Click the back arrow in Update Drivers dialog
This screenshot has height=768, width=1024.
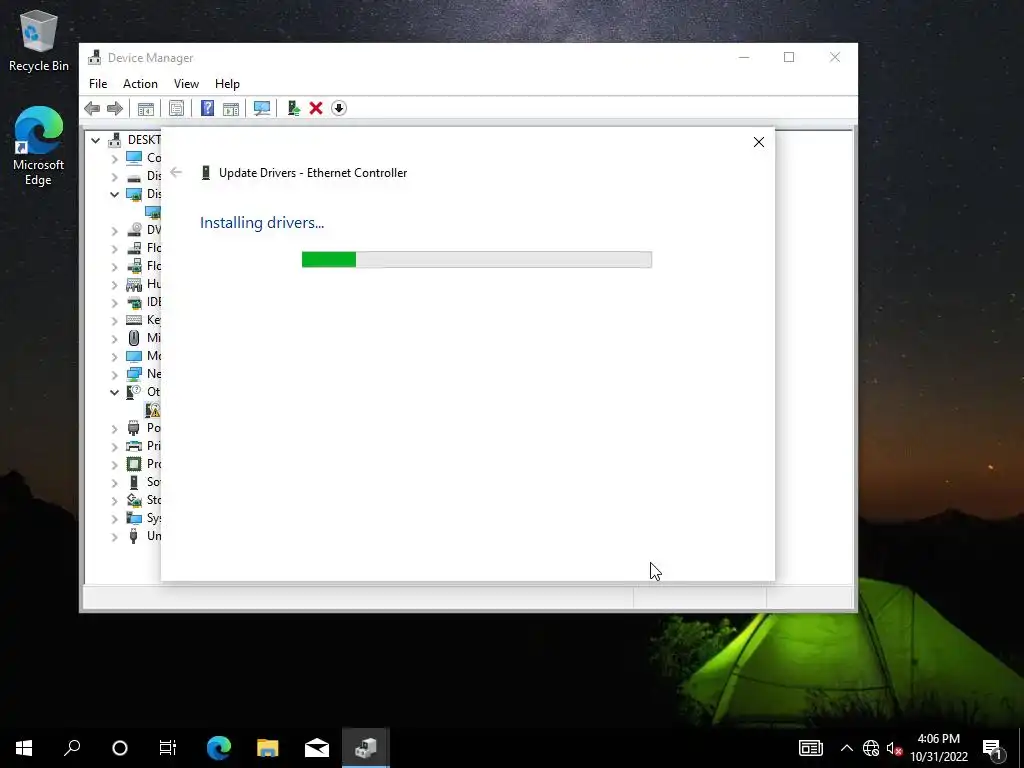pyautogui.click(x=176, y=172)
